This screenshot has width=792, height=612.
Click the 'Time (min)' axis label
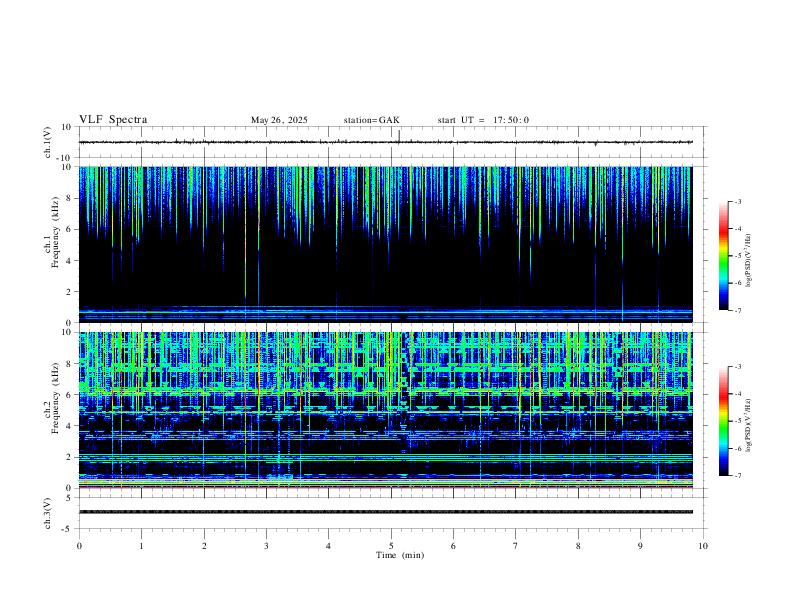400,555
